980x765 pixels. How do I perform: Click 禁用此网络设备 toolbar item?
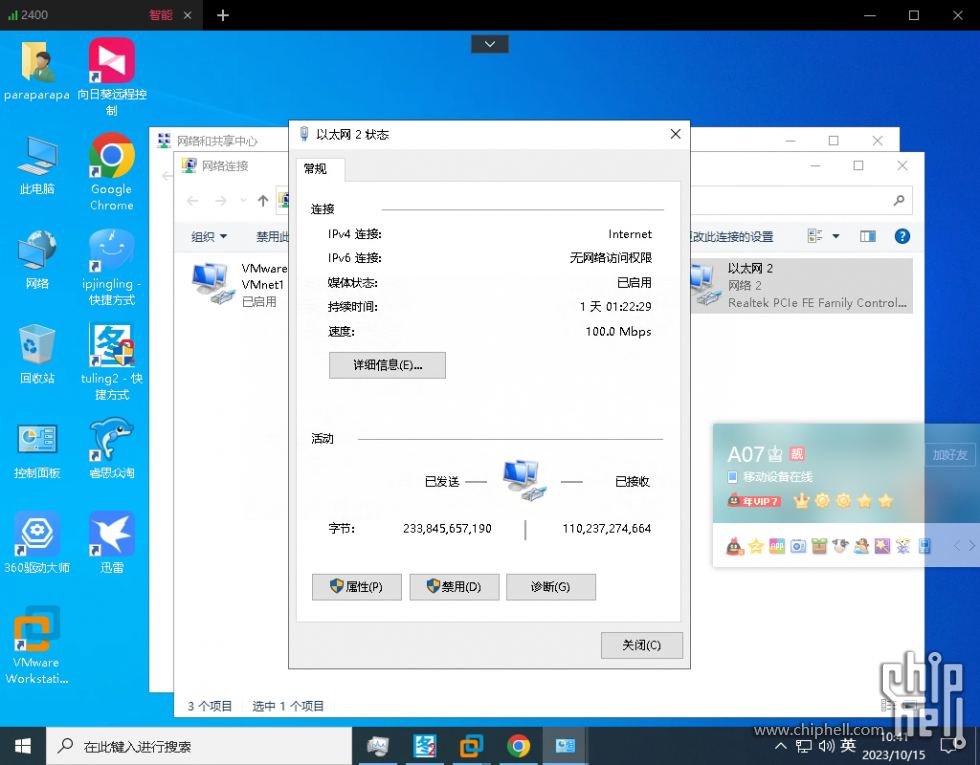pyautogui.click(x=272, y=236)
